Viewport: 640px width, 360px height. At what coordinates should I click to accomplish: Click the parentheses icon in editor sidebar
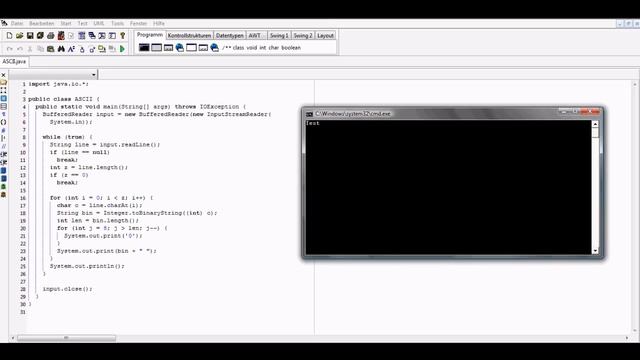(3, 122)
